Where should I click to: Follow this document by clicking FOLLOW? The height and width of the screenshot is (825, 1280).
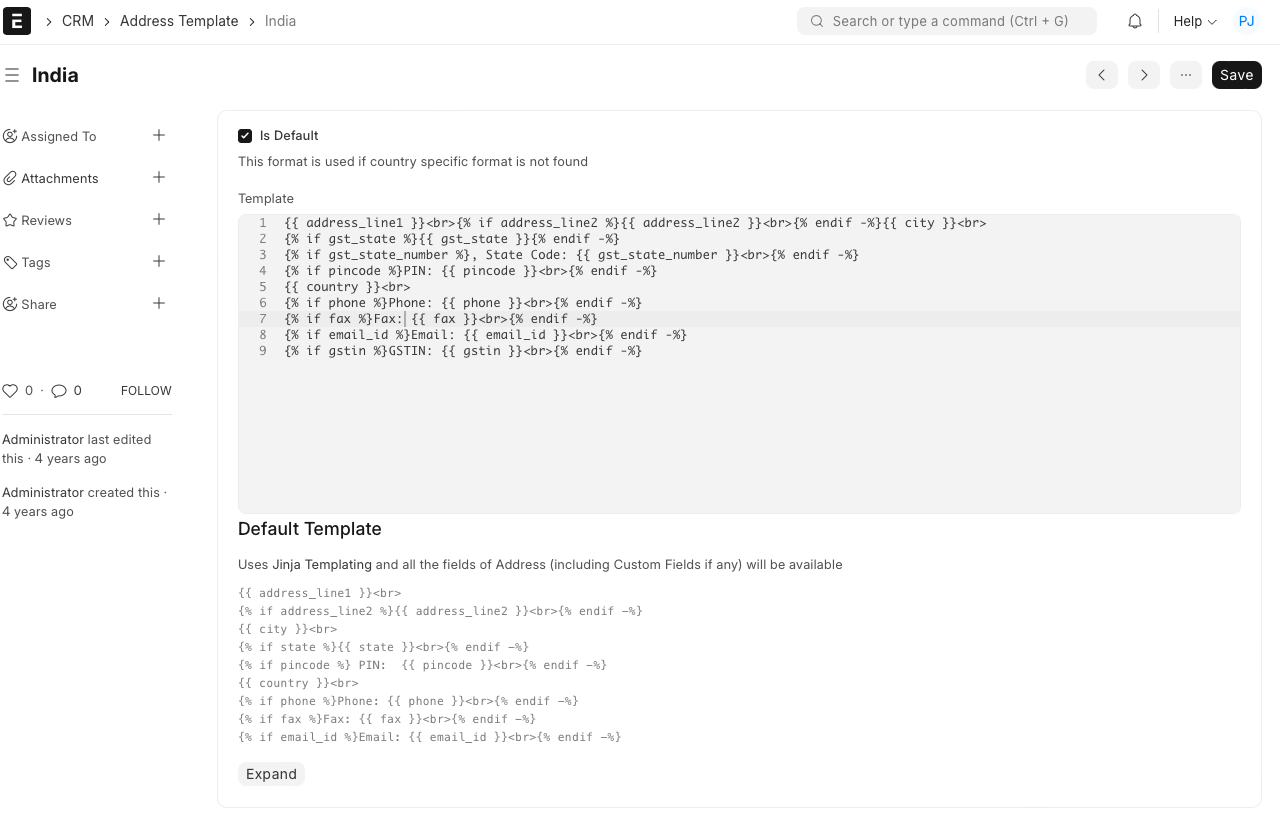click(x=145, y=390)
